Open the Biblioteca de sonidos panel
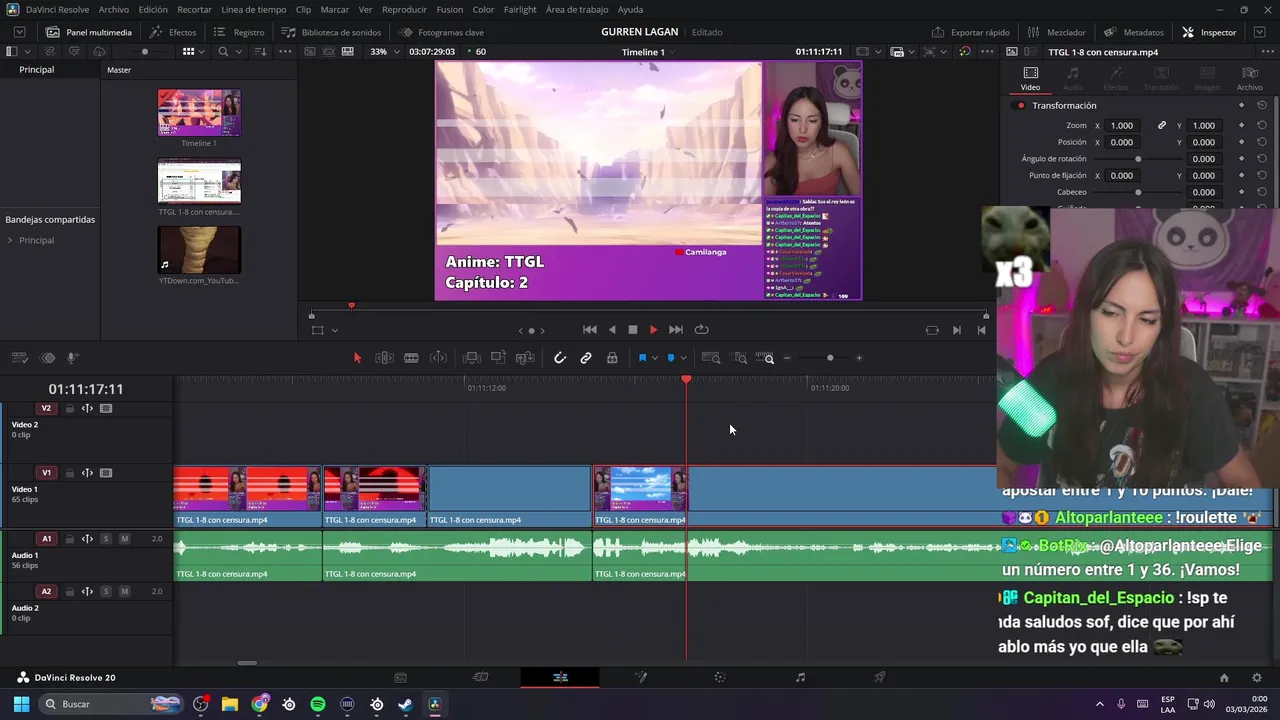 click(331, 32)
